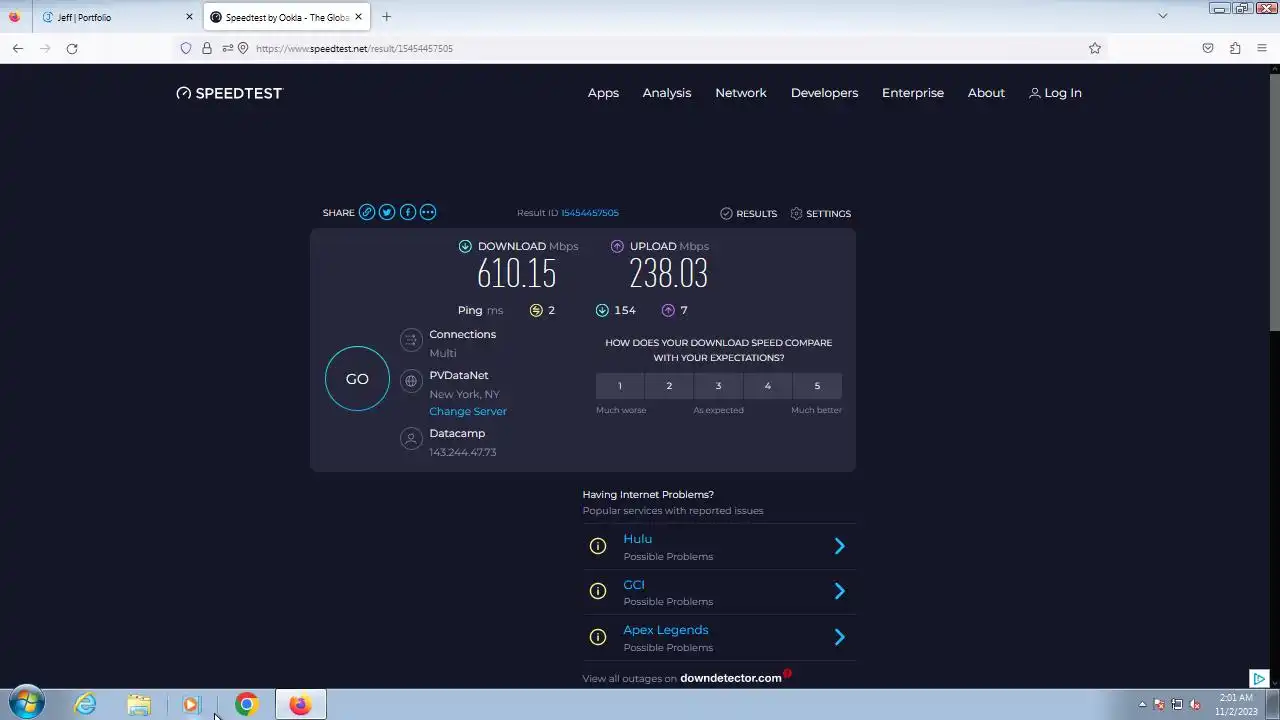Start test with GO button

click(357, 379)
